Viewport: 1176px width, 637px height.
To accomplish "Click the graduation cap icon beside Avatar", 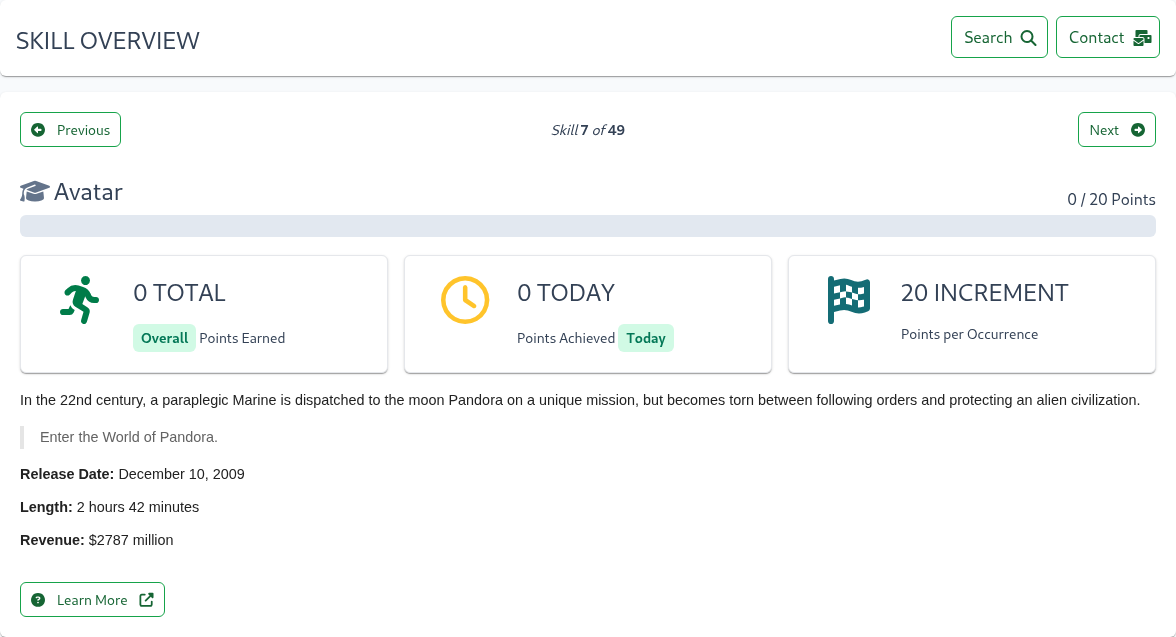I will click(x=34, y=192).
